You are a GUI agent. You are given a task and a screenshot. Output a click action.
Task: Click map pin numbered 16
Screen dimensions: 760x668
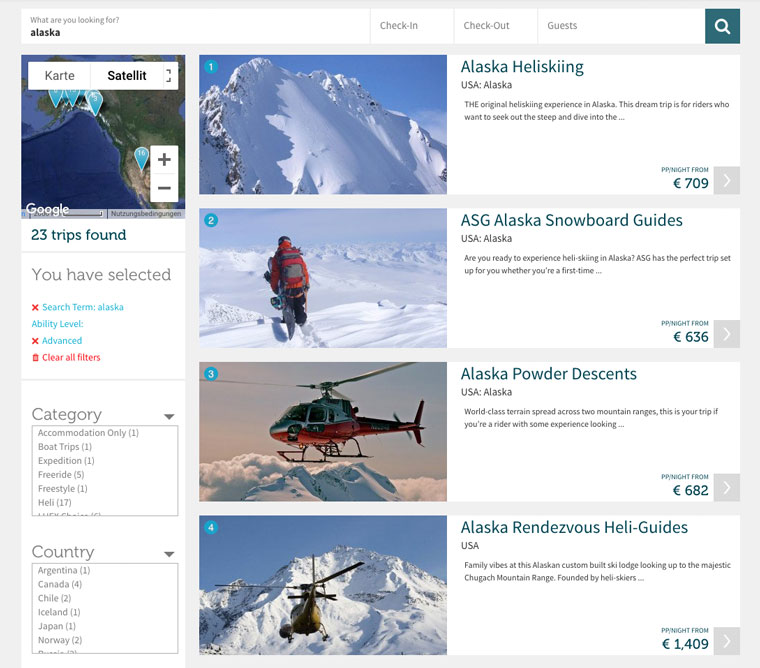point(141,158)
